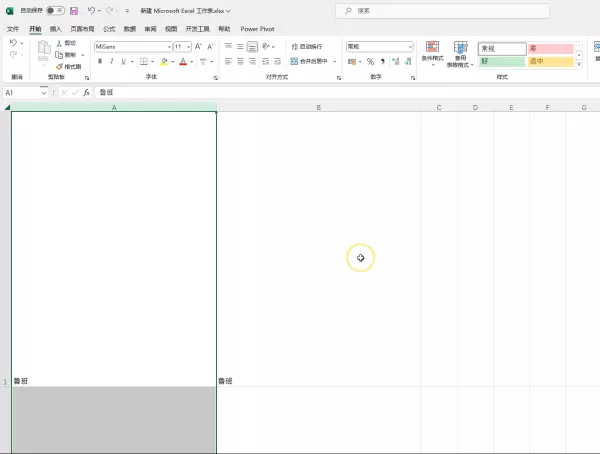Click the Increase Font Size icon
This screenshot has height=454, width=600.
(198, 47)
